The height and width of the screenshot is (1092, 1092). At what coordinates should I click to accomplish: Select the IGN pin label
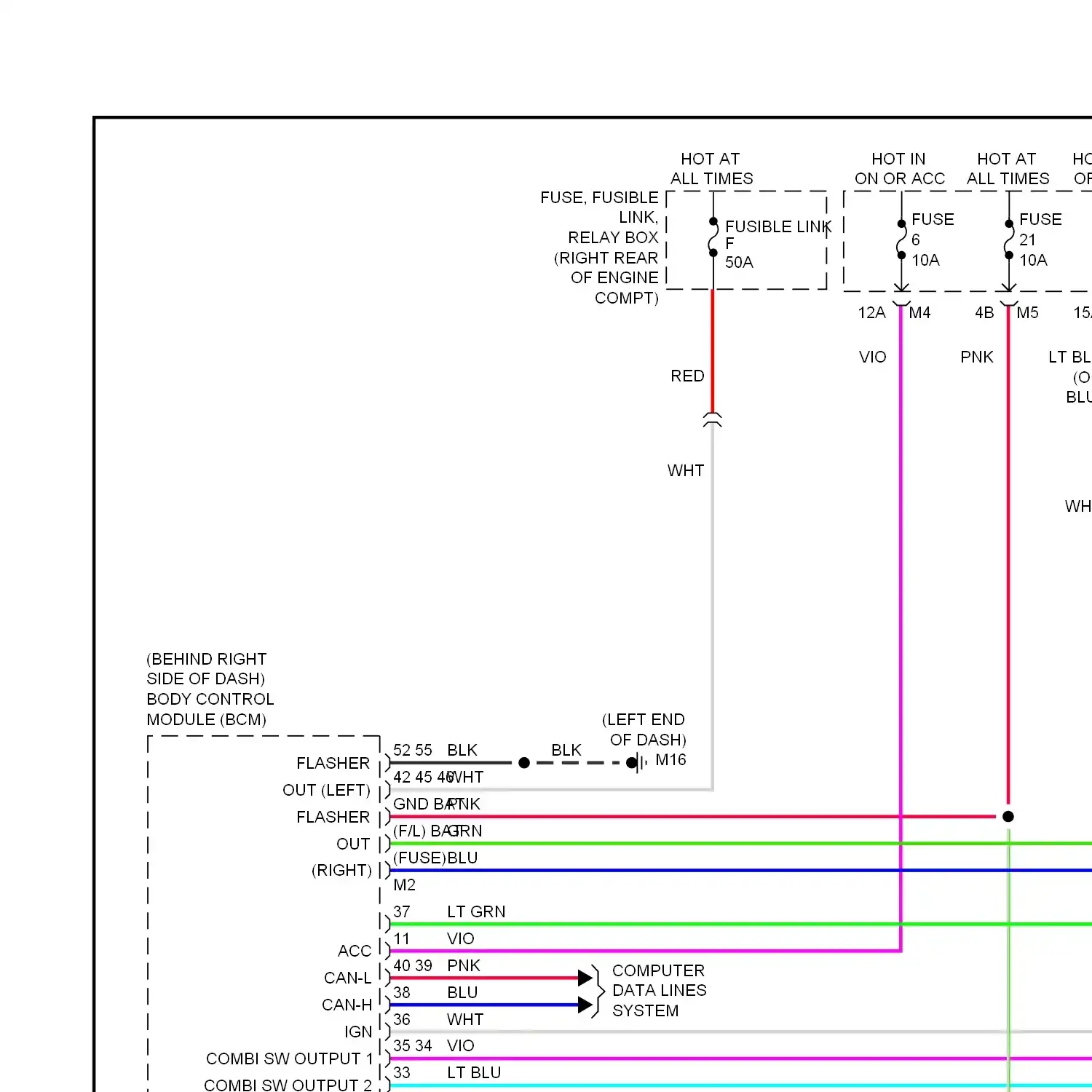pyautogui.click(x=358, y=1032)
